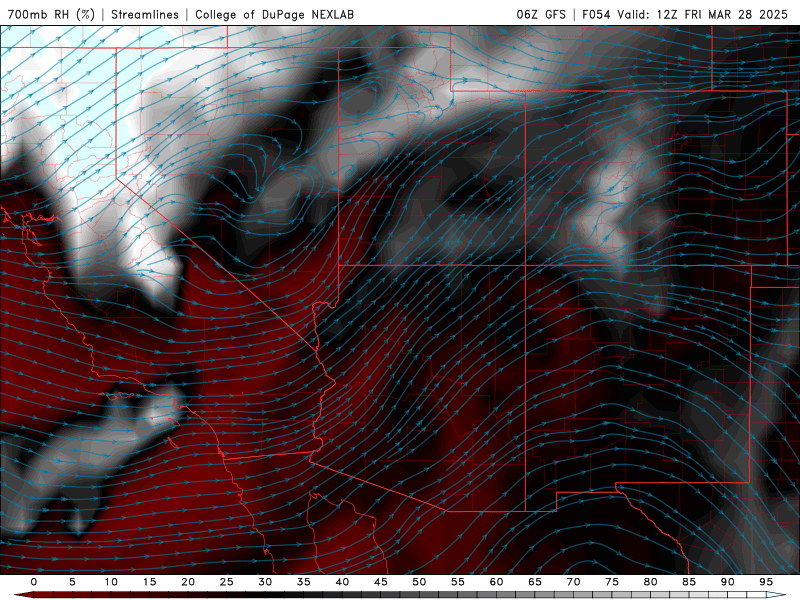This screenshot has height=600, width=800.
Task: Click the "40" colorbar scale label
Action: pyautogui.click(x=342, y=582)
